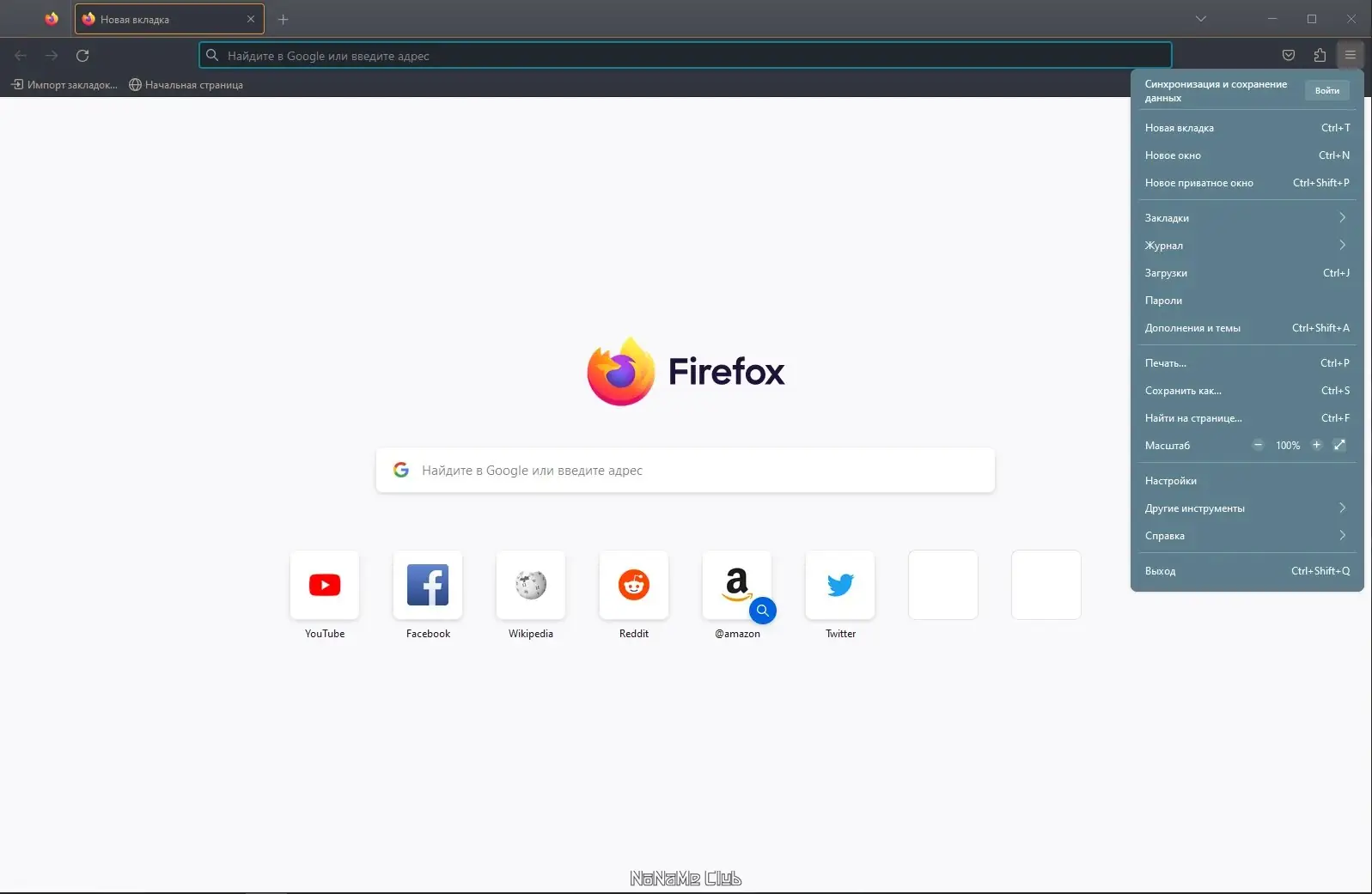Open Настройки from the menu
Screen dimensions: 1372x894
[x=1247, y=481]
